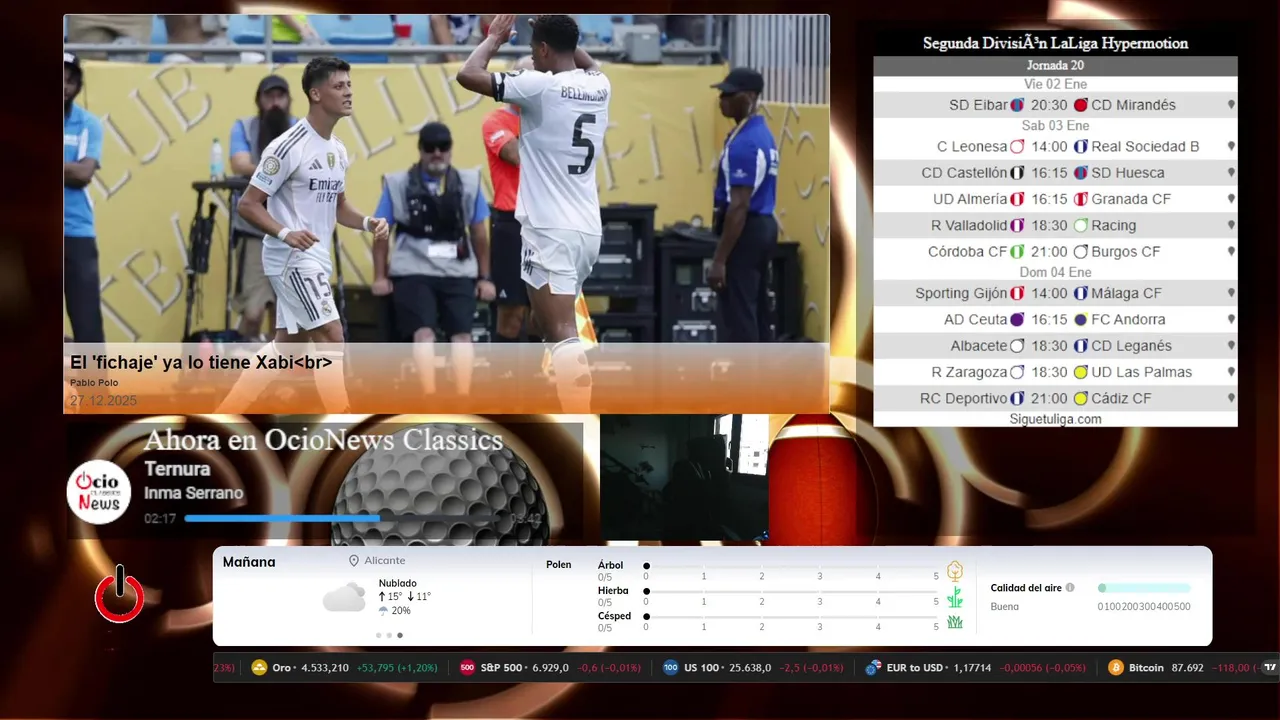Viewport: 1280px width, 720px height.
Task: Open the Siguetuliga.com link
Action: coord(1055,419)
